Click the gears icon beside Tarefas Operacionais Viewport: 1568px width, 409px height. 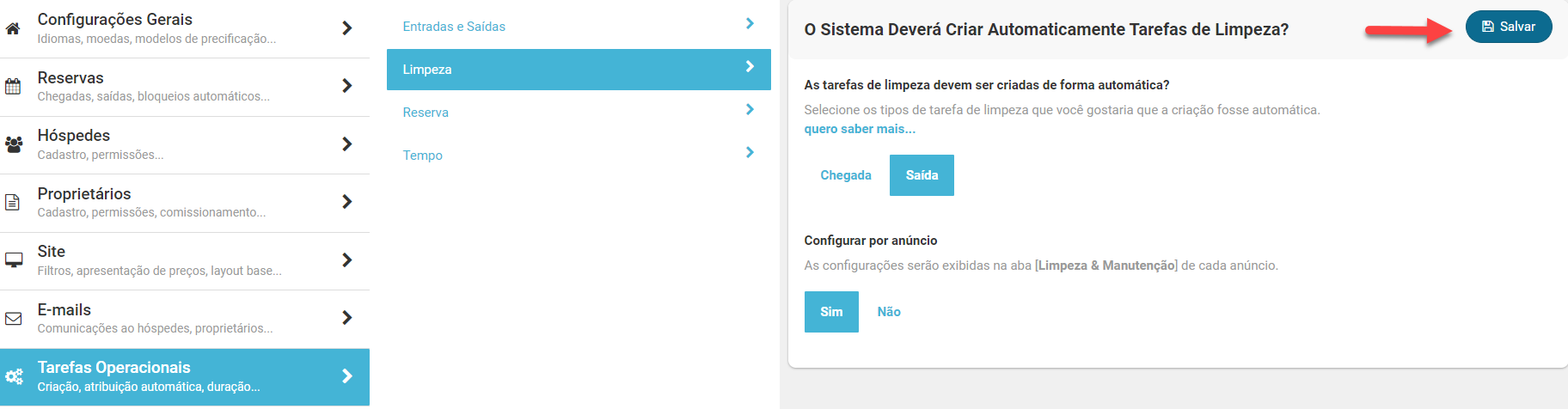14,376
